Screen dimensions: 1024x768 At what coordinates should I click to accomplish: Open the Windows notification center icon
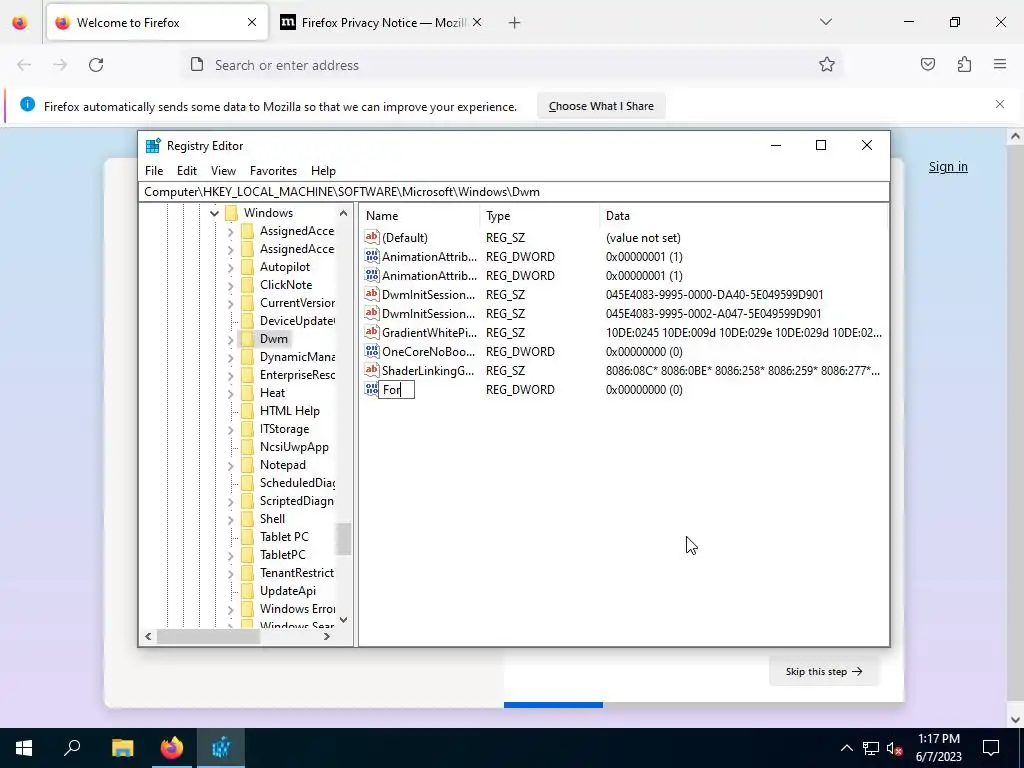pyautogui.click(x=991, y=748)
